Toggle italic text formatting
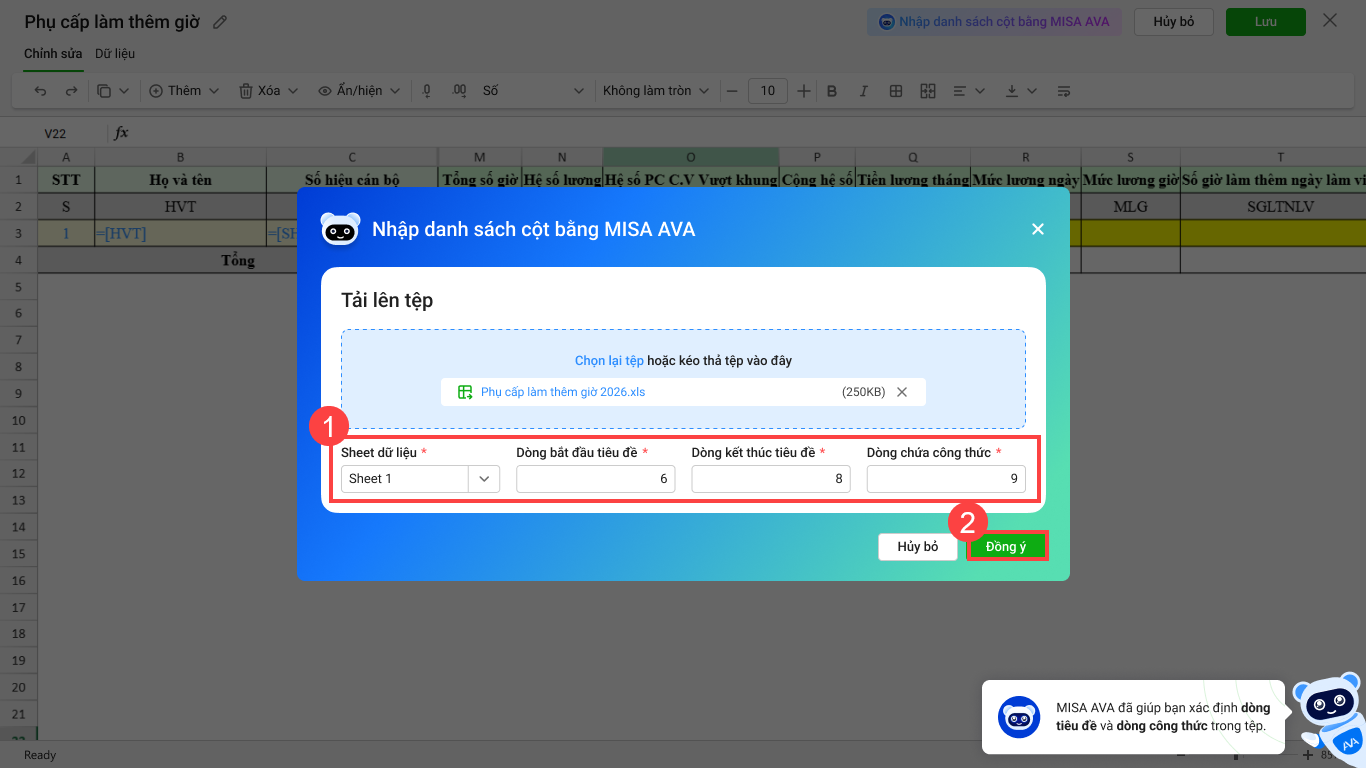This screenshot has width=1366, height=768. pos(864,91)
